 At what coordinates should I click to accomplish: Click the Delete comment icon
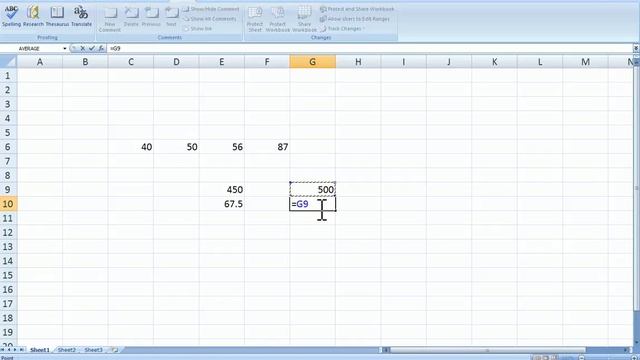click(x=131, y=17)
